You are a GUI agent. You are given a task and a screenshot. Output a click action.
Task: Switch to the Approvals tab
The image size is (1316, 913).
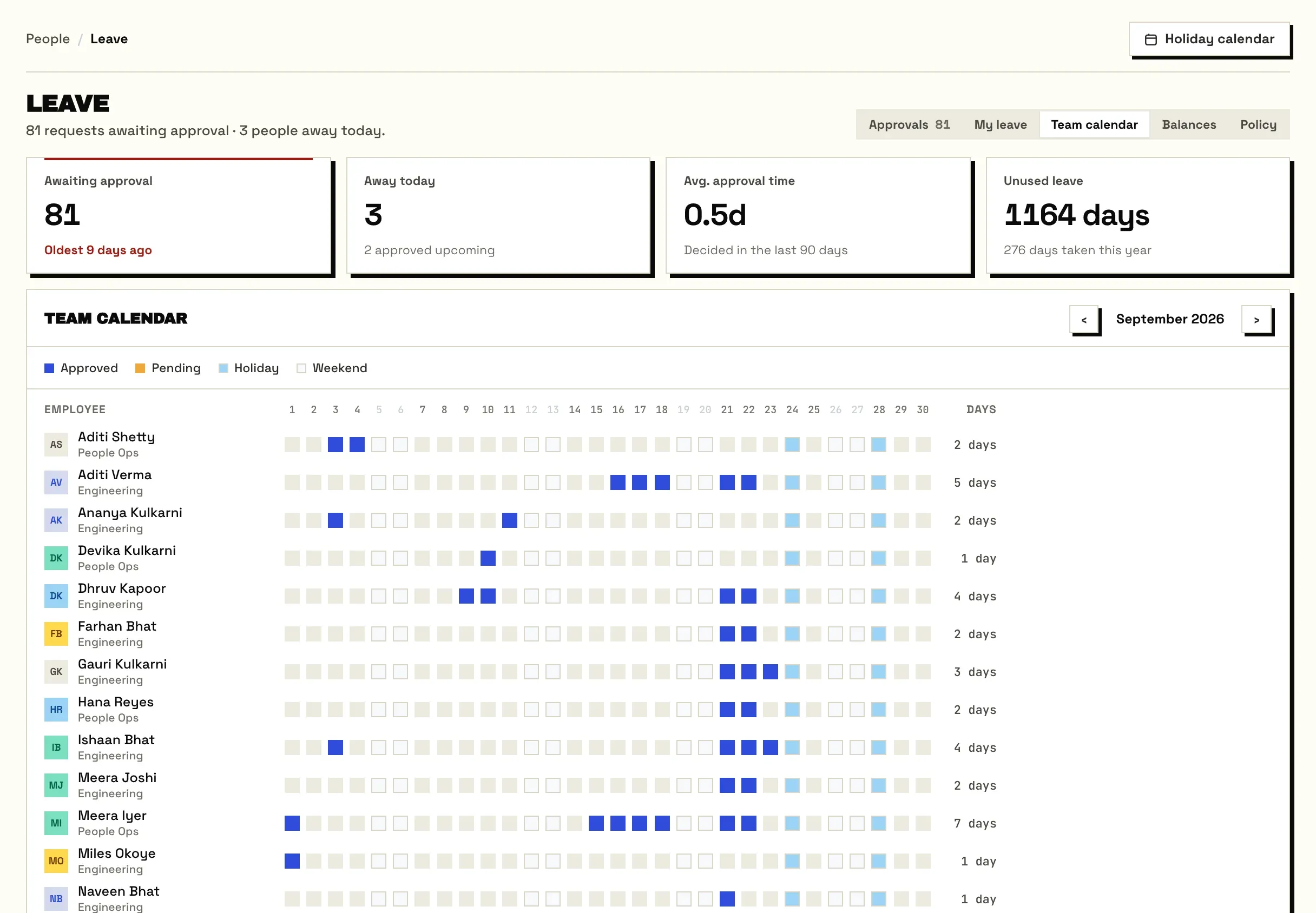click(x=909, y=125)
